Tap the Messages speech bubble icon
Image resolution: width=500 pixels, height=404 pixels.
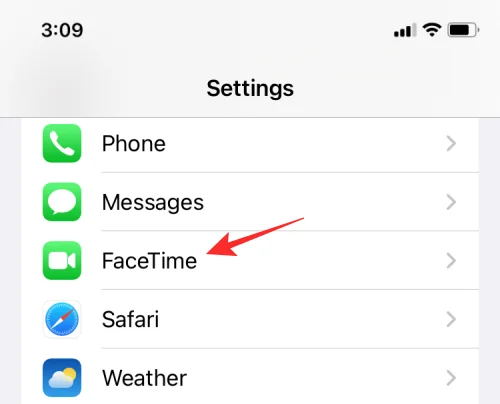click(62, 202)
